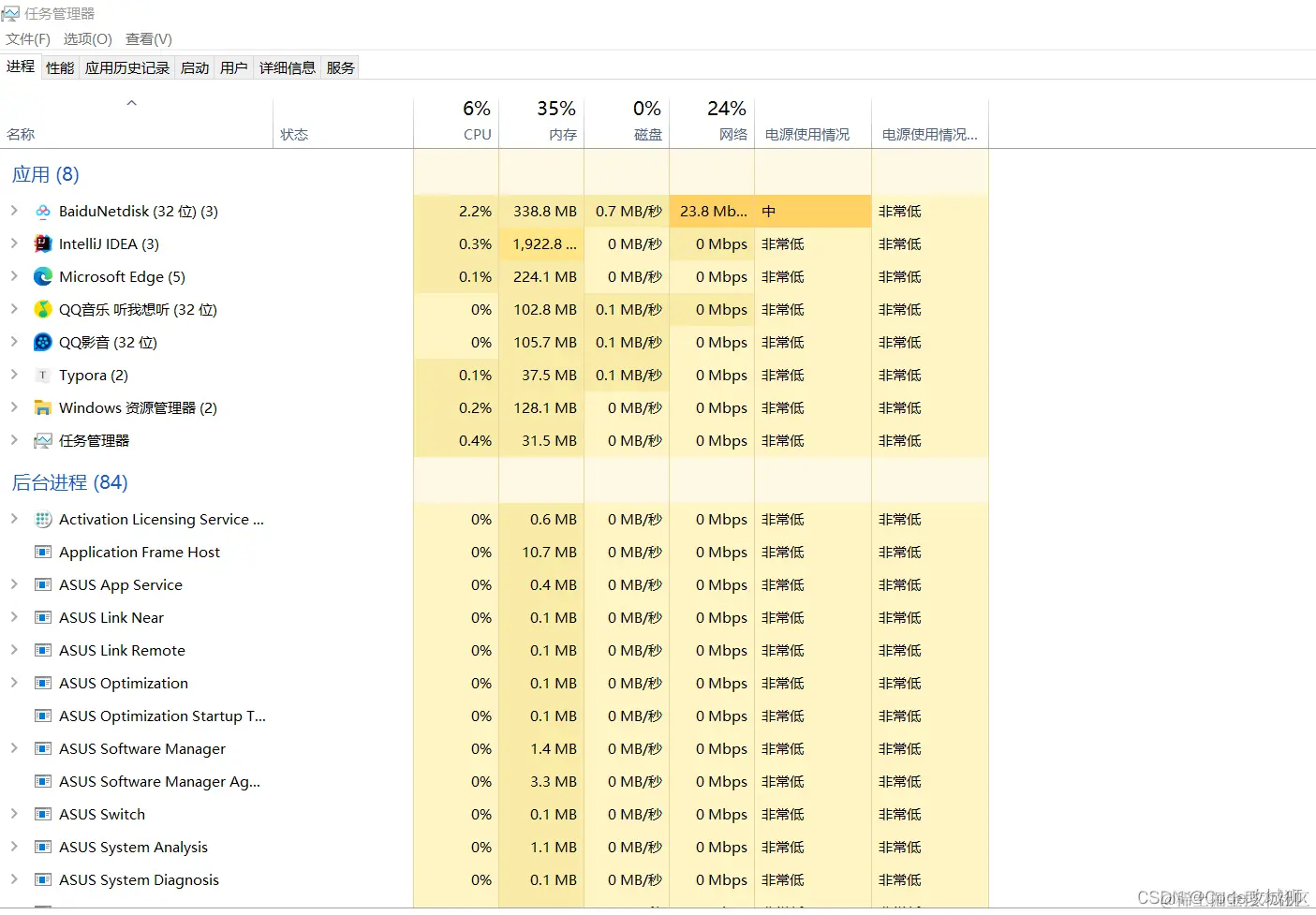1316x915 pixels.
Task: Switch to the 性能 tab
Action: point(60,68)
